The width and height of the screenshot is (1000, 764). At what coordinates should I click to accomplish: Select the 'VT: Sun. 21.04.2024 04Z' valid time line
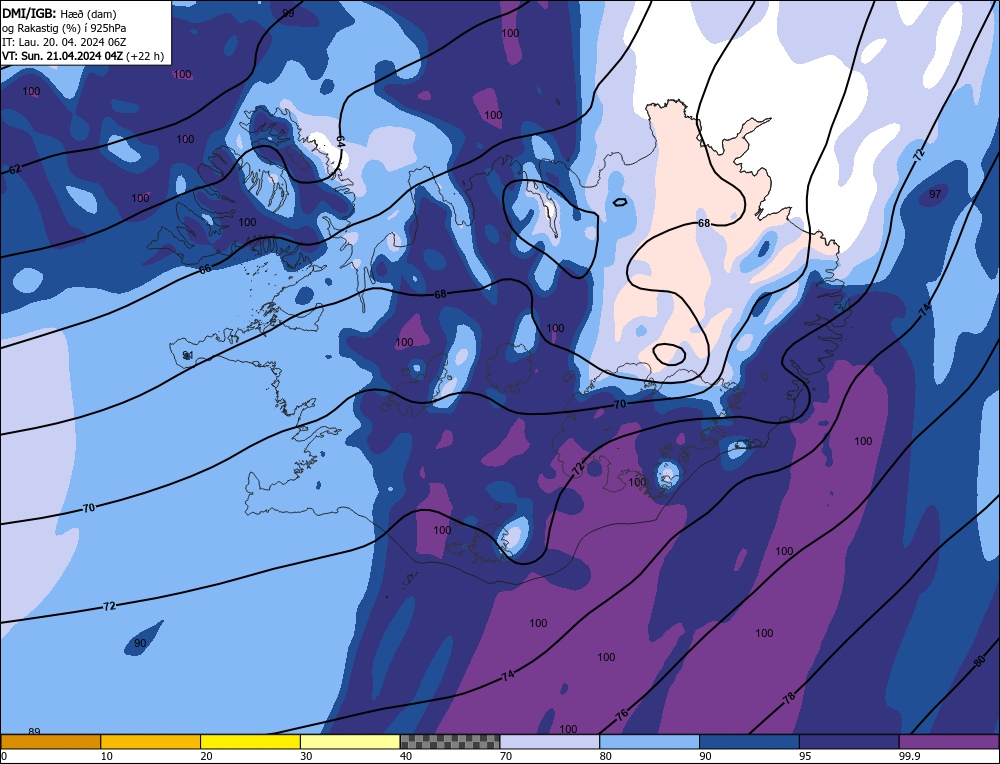click(x=62, y=56)
